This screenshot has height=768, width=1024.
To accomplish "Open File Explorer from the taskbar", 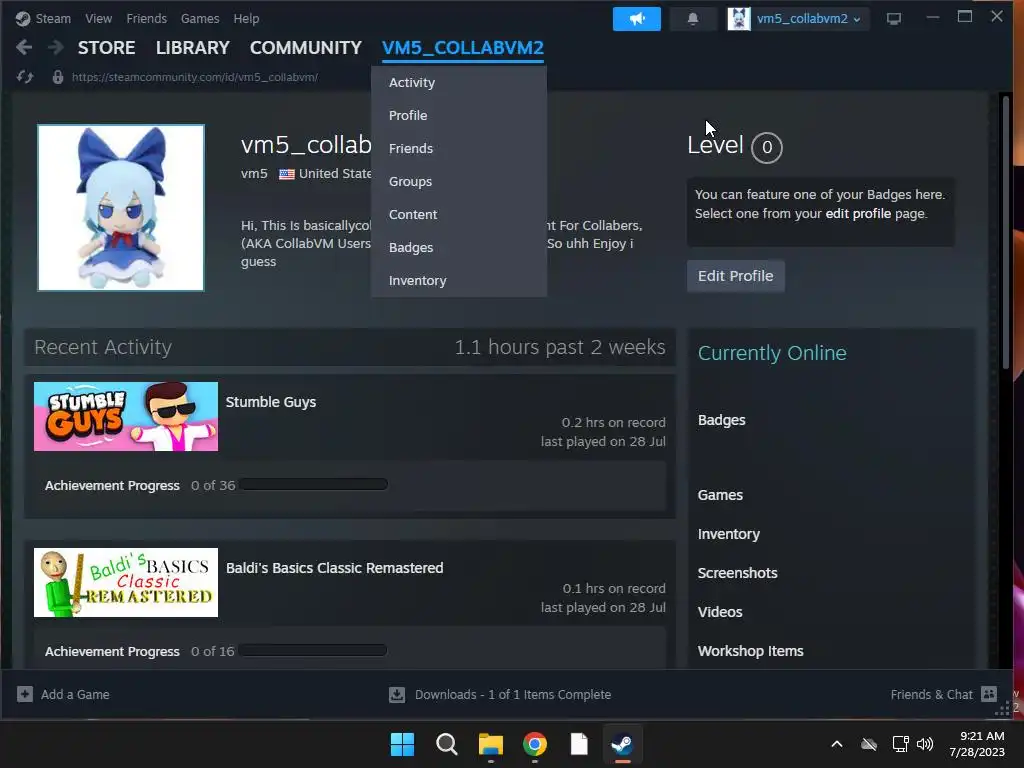I will pos(490,744).
